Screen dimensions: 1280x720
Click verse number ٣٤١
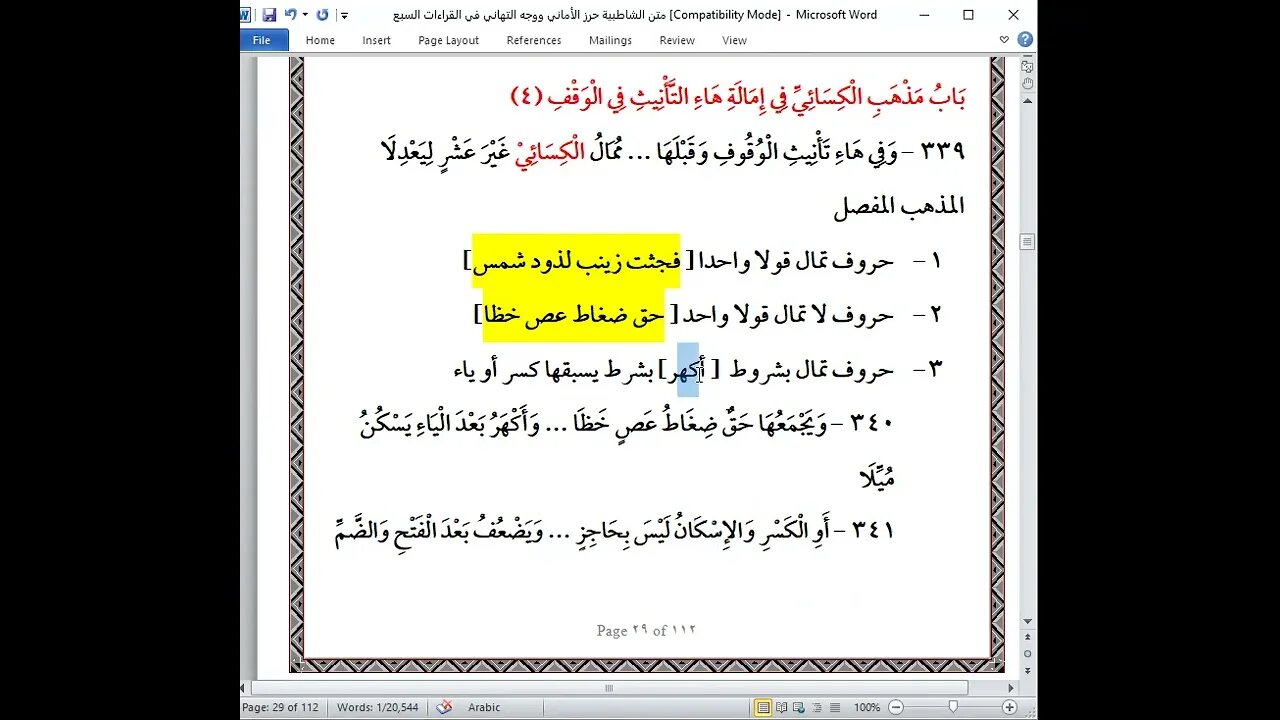click(x=872, y=530)
